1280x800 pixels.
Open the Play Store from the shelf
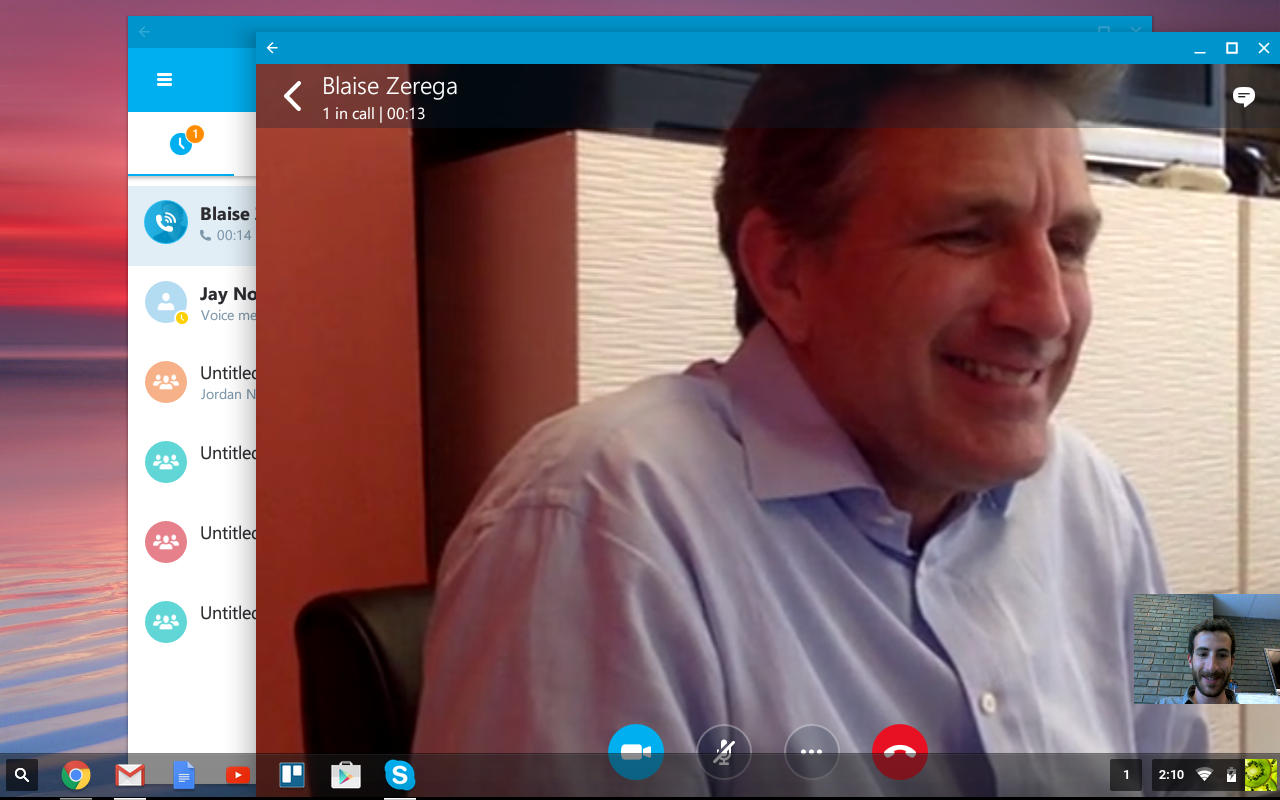(x=346, y=775)
